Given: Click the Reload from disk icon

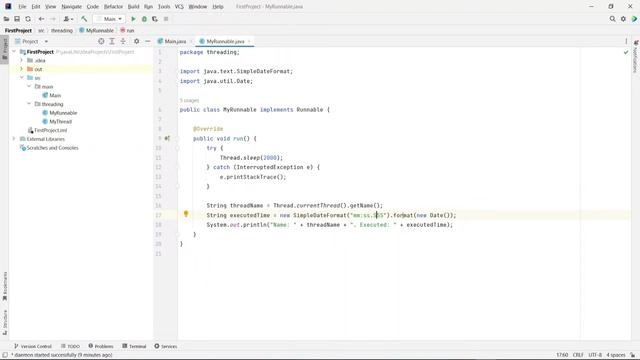Looking at the screenshot, I should tap(28, 19).
